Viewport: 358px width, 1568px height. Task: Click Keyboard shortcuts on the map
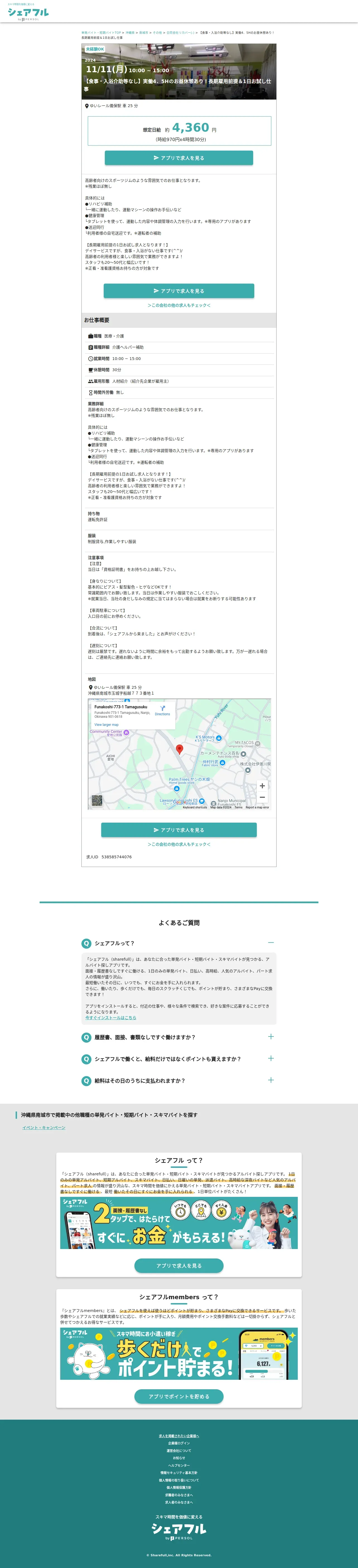click(x=195, y=808)
